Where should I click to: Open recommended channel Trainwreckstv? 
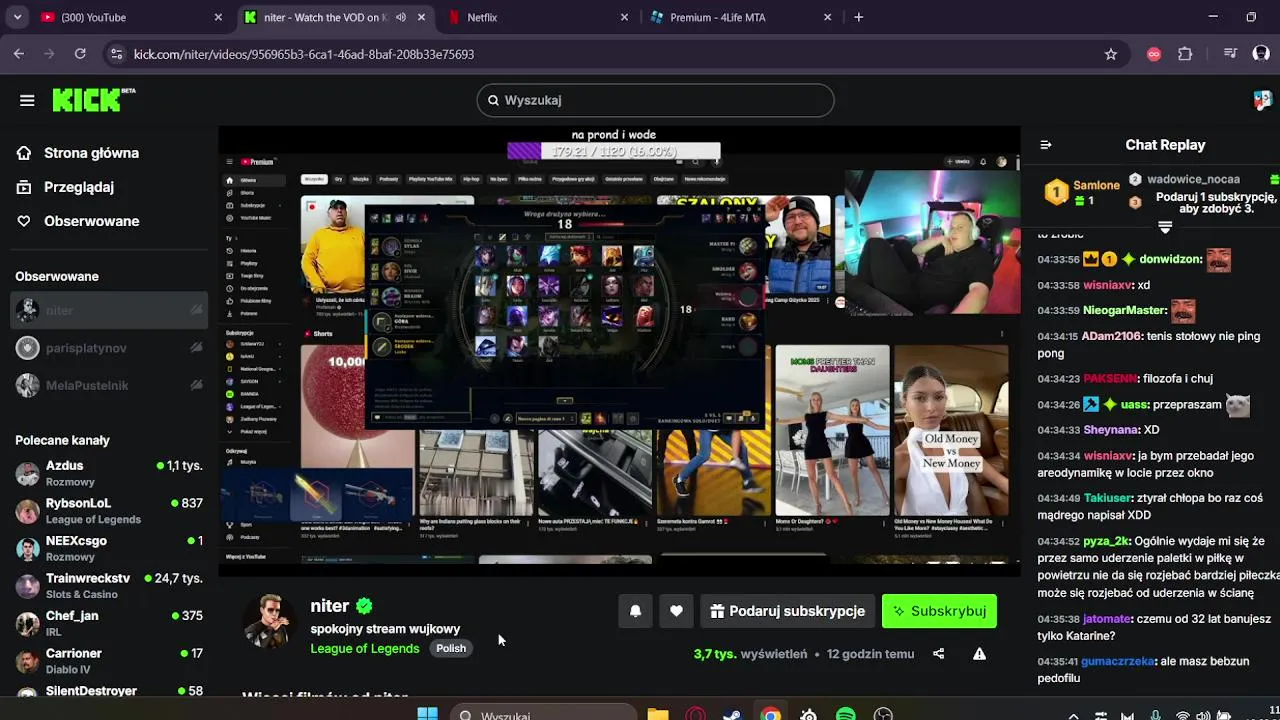pos(109,585)
